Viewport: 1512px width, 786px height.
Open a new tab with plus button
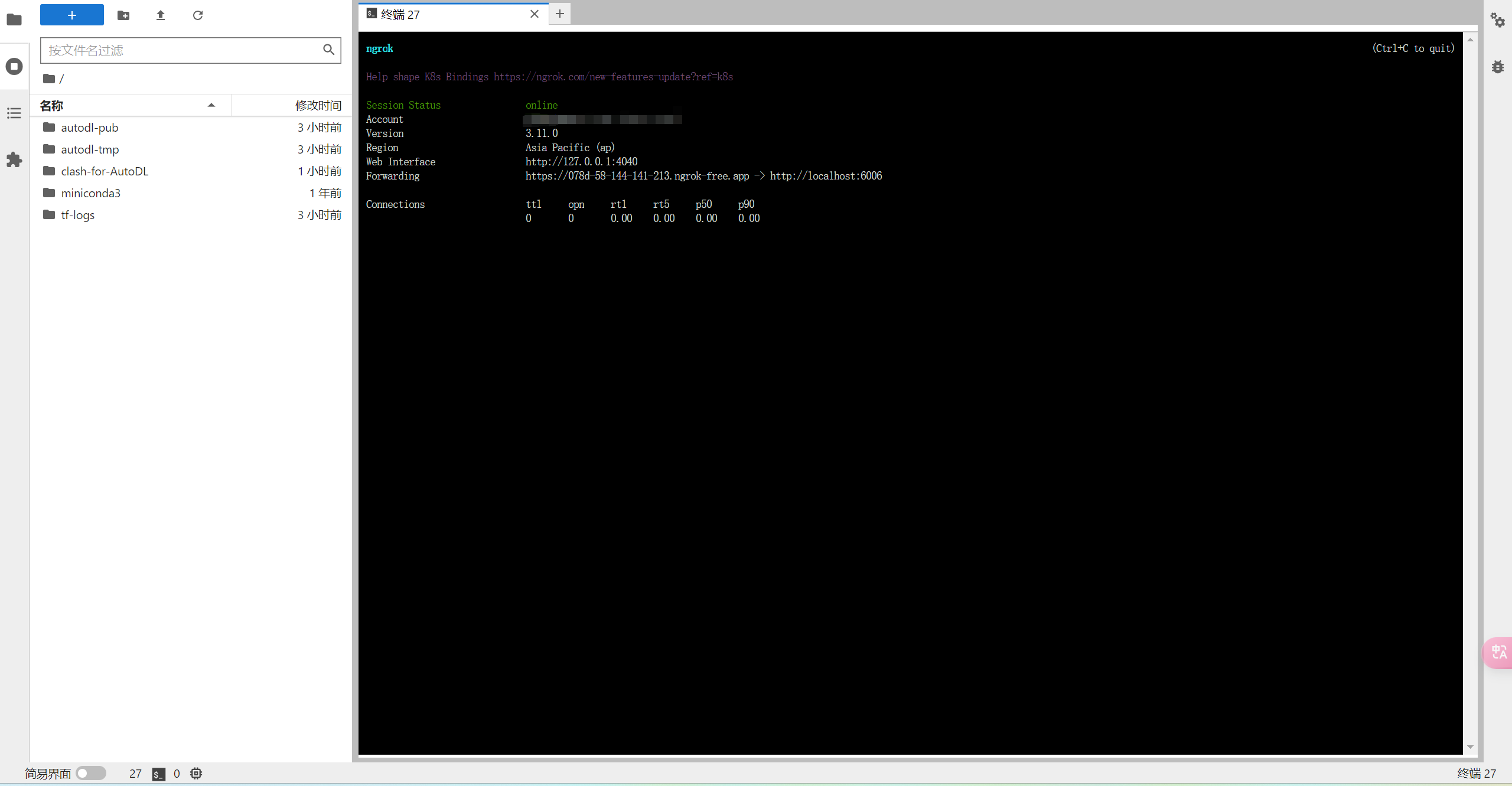[560, 14]
